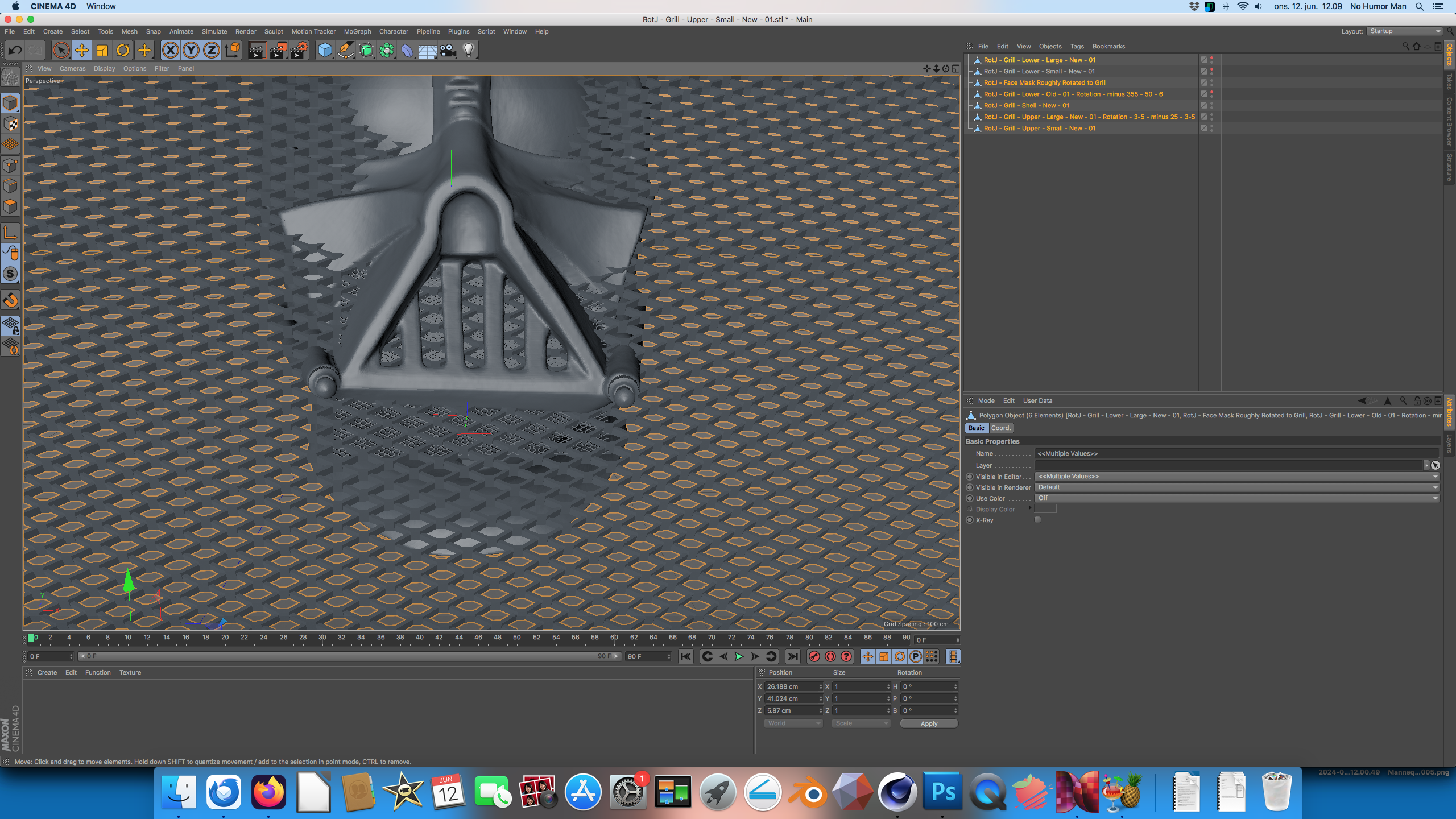Open Photoshop from the Dock
The image size is (1456, 819).
942,792
